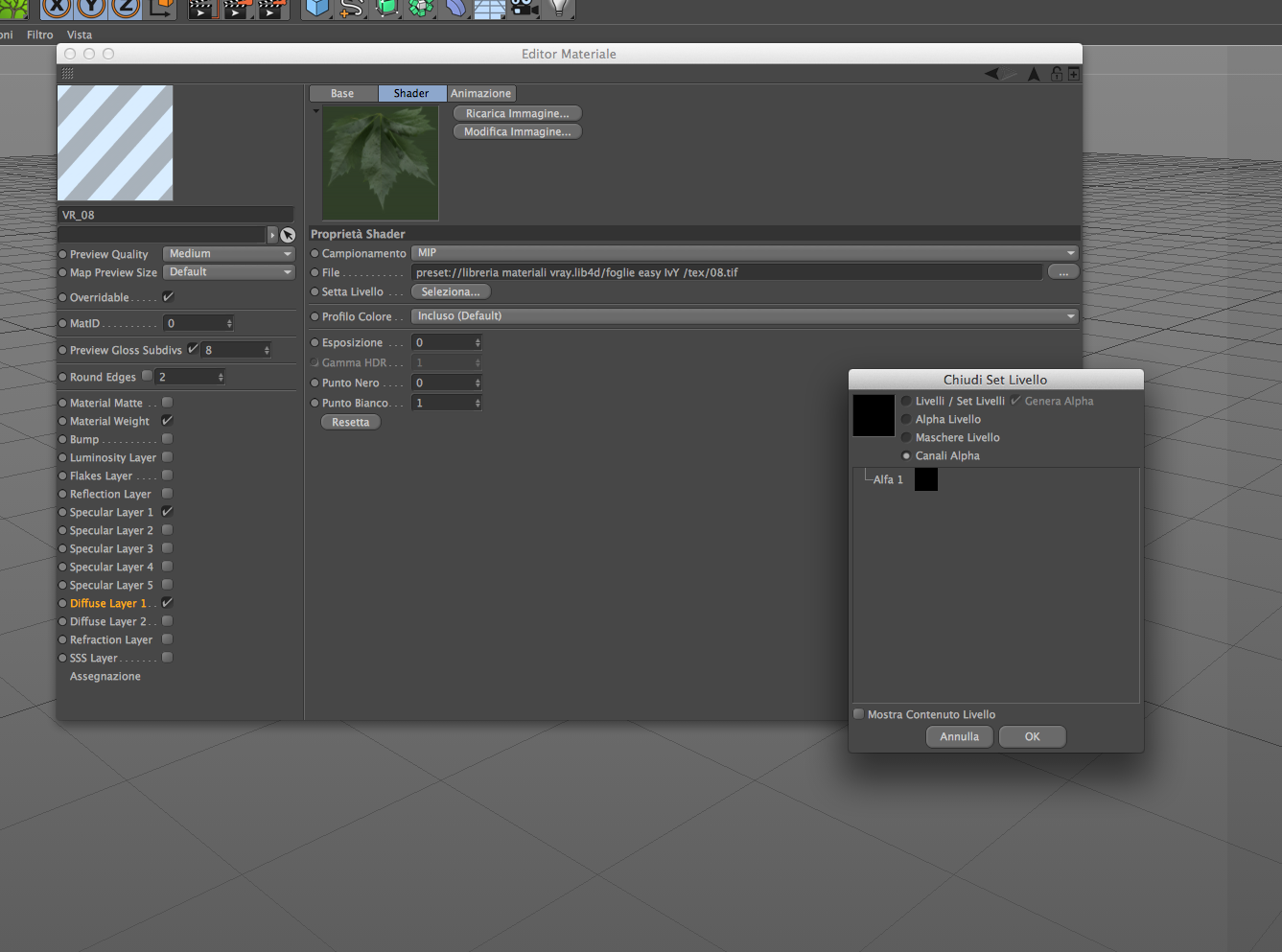The width and height of the screenshot is (1282, 952).
Task: Enable the Reflection Layer checkbox
Action: pos(168,494)
